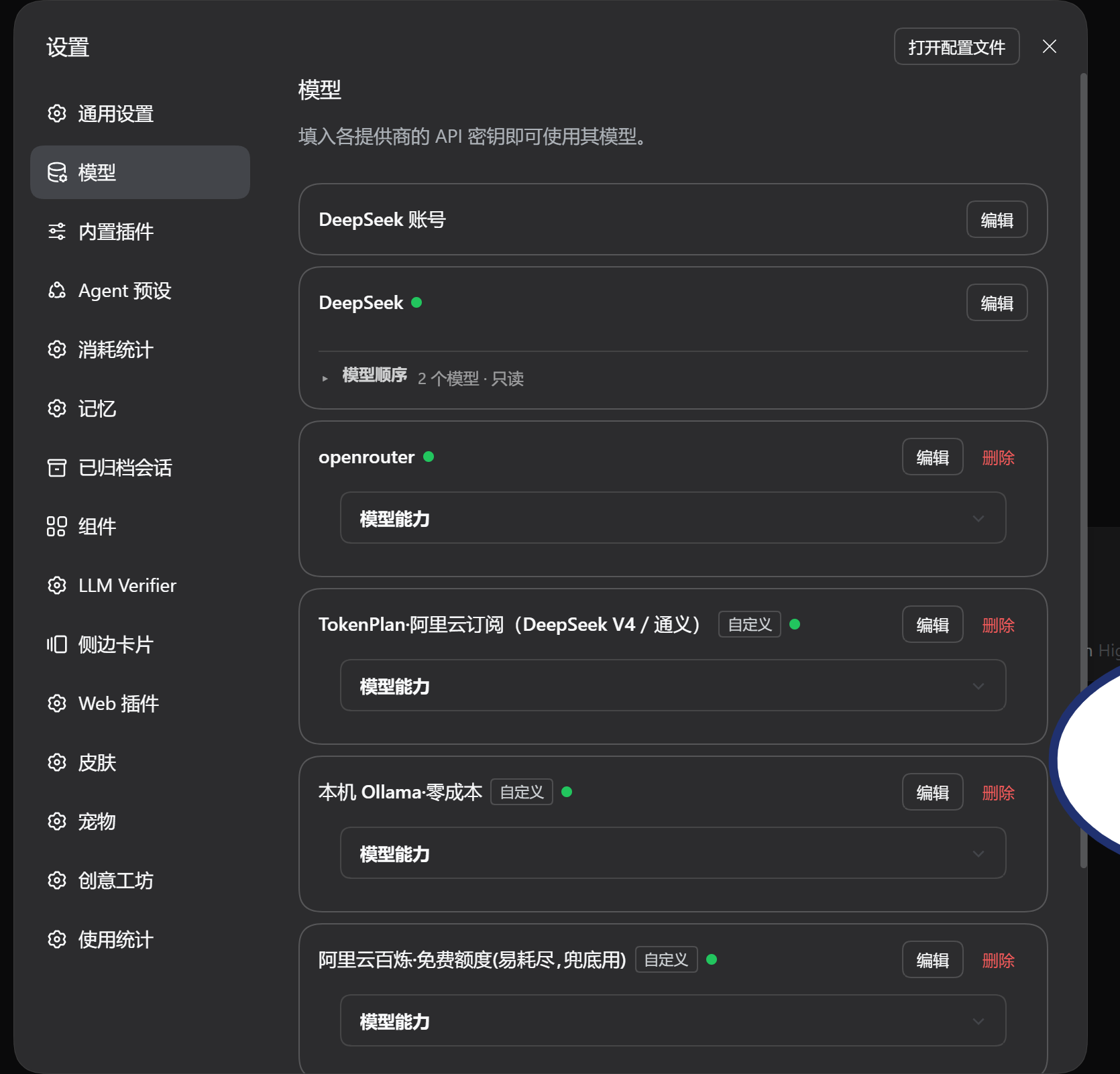Click the gear icon beside LLM Verifier
Image resolution: width=1120 pixels, height=1074 pixels.
tap(57, 585)
